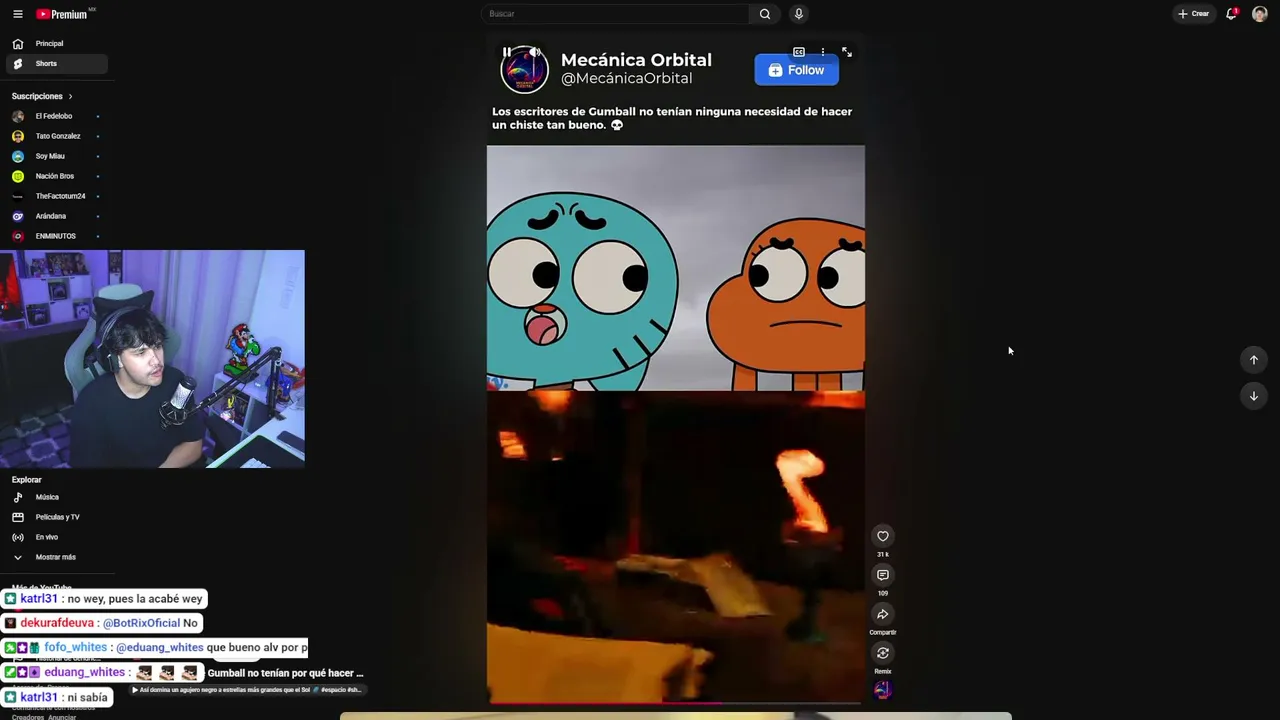Open Música under Explorar
The height and width of the screenshot is (720, 1280).
point(56,497)
